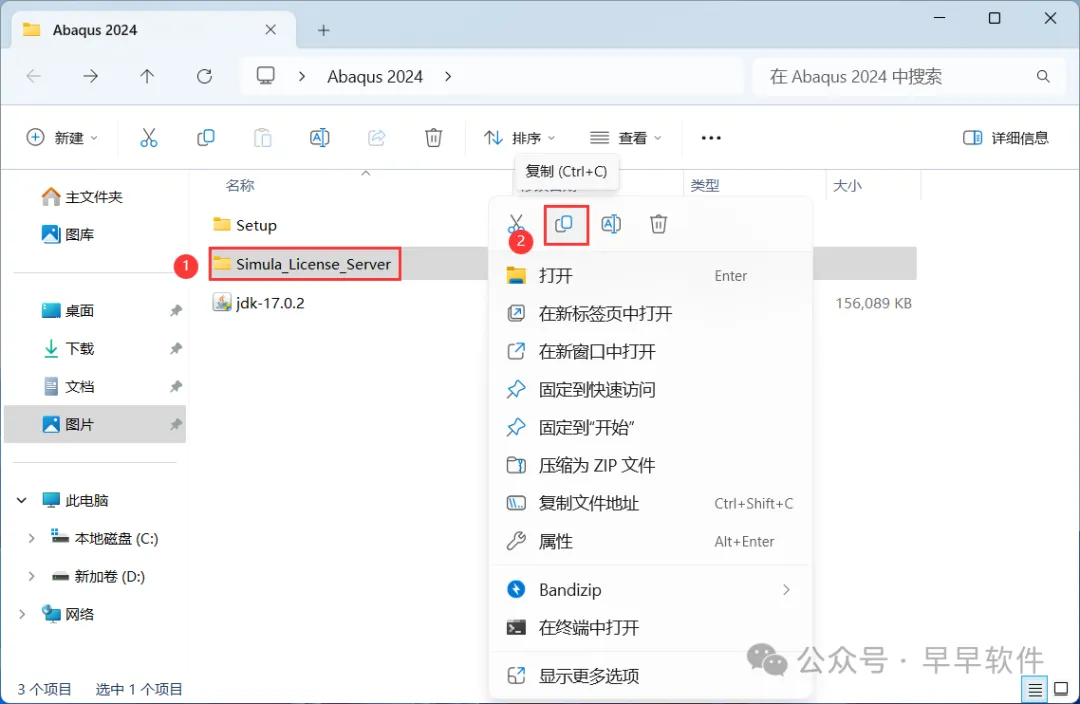1080x704 pixels.
Task: Choose 显示更多选项
Action: tap(651, 676)
